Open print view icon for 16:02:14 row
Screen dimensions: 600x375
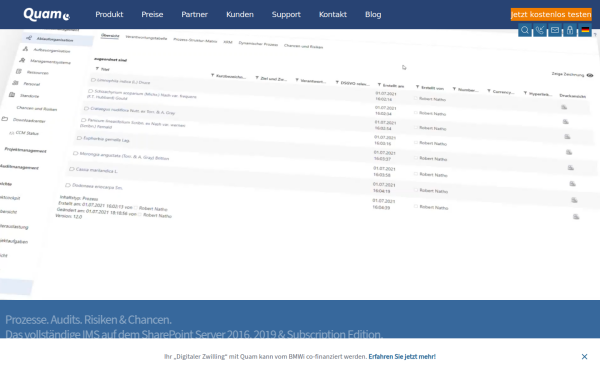click(564, 107)
